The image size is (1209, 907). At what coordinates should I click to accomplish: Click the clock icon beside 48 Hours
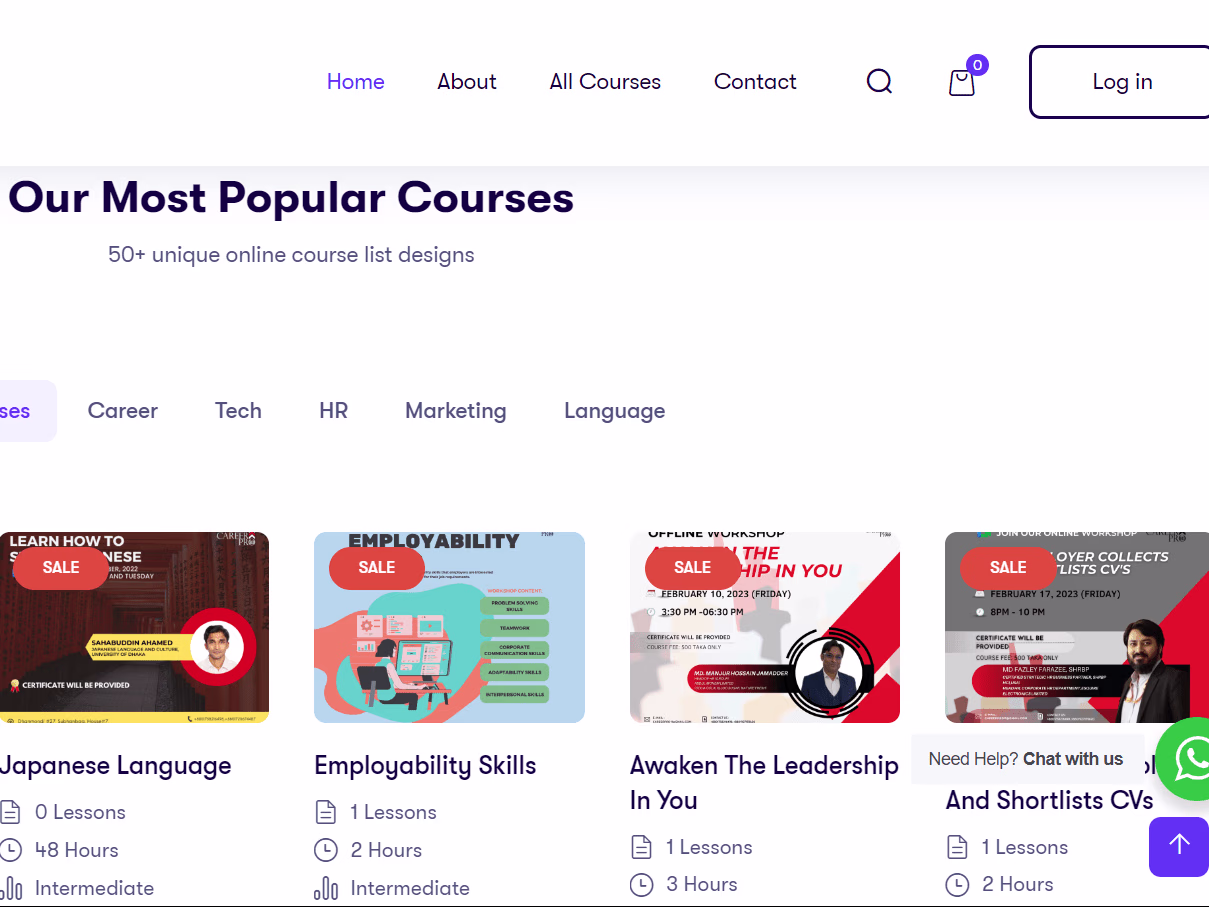[11, 850]
